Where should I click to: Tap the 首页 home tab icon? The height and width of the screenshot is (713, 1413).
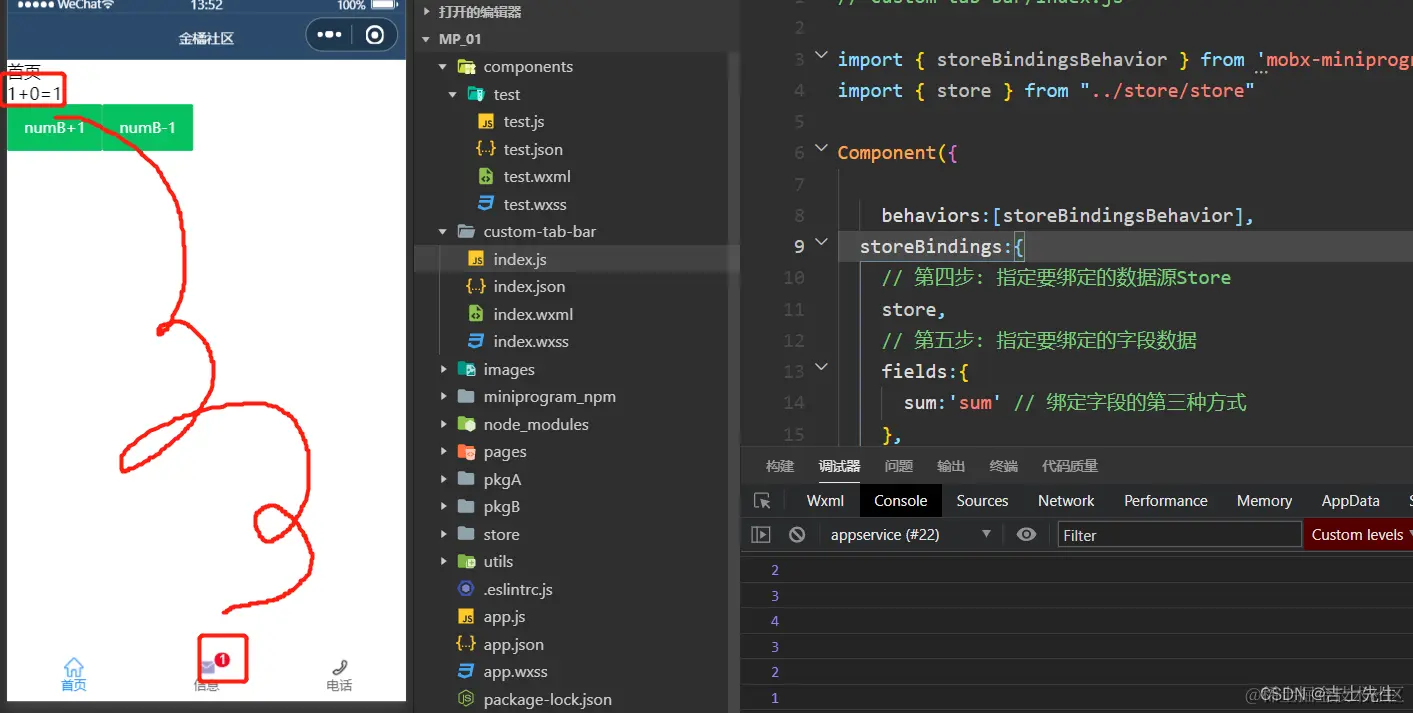73,667
